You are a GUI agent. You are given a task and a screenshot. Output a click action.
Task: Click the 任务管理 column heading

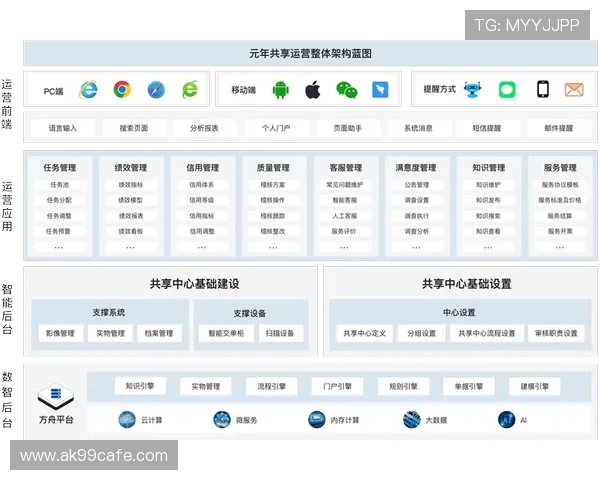tap(60, 168)
